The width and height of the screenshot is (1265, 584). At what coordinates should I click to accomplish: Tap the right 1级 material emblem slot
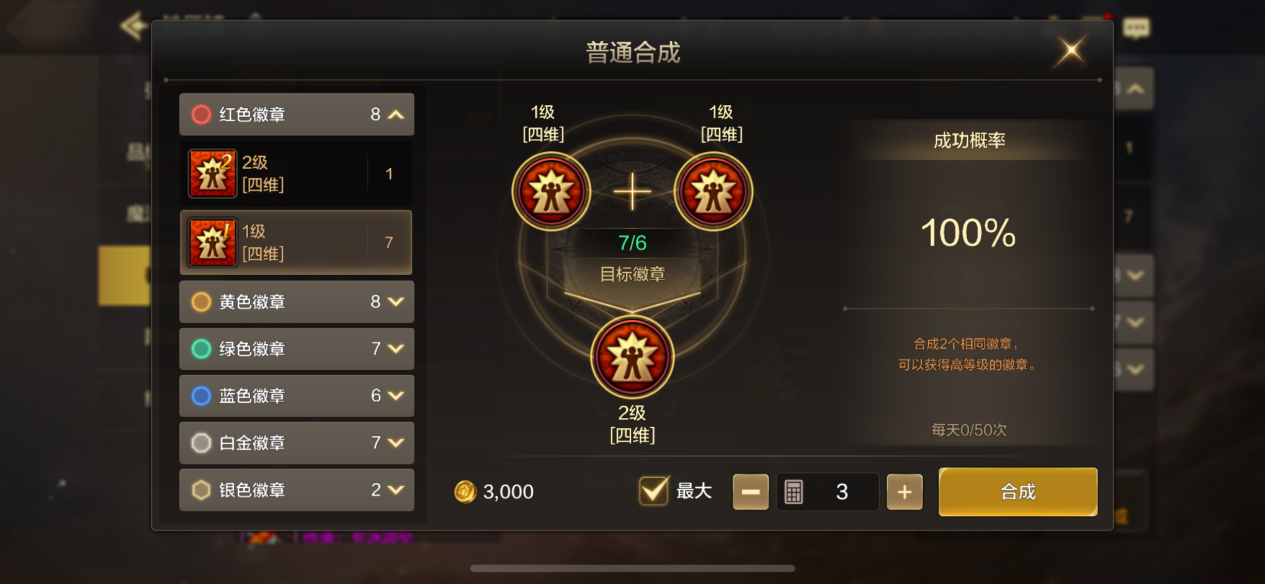pos(713,191)
